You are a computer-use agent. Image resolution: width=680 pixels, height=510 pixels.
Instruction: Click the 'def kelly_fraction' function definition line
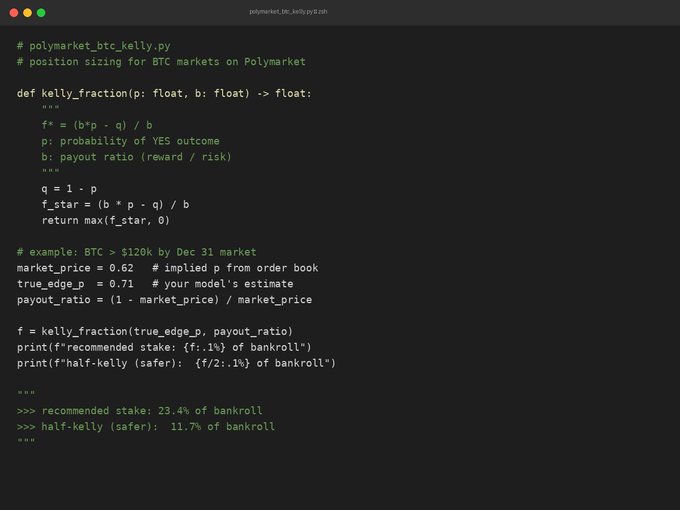point(164,94)
